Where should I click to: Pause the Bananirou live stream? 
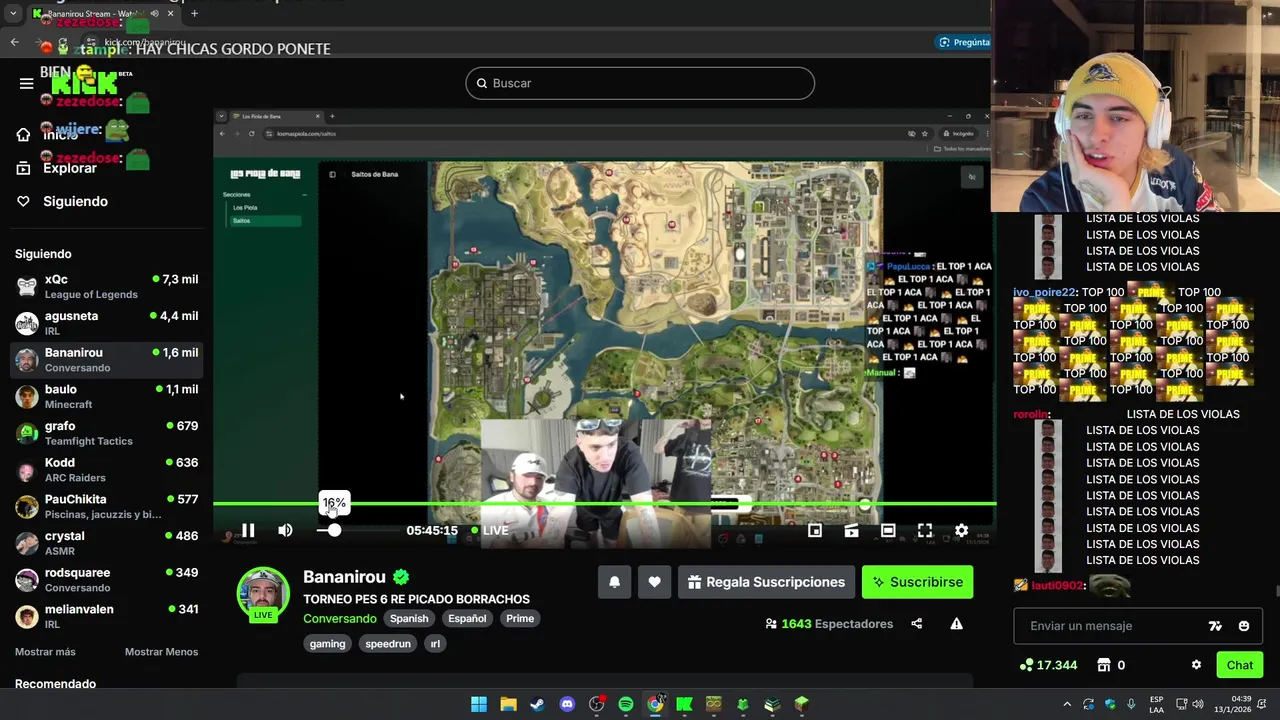pos(248,530)
